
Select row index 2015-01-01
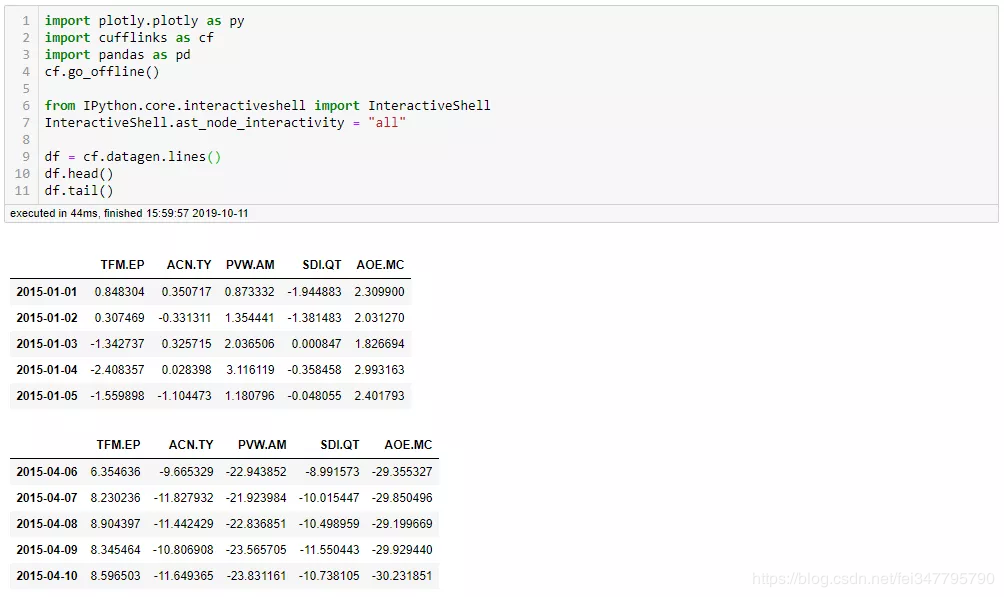[47, 291]
